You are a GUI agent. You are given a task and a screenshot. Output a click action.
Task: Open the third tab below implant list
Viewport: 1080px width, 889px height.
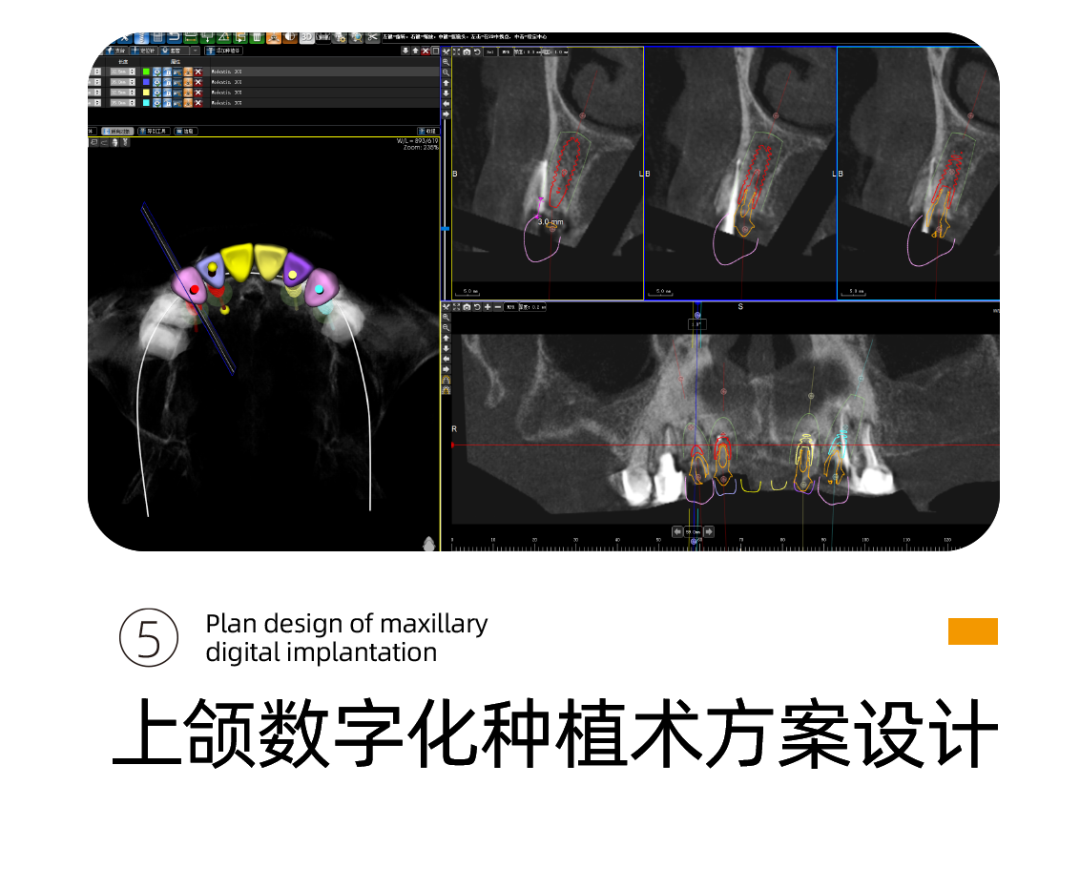[x=186, y=131]
